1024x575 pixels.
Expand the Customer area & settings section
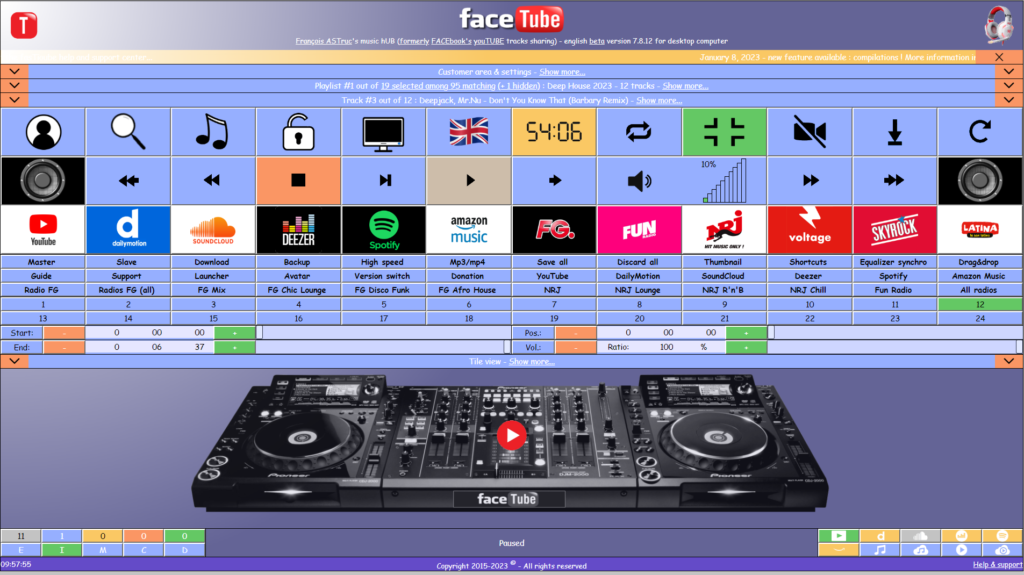point(560,72)
